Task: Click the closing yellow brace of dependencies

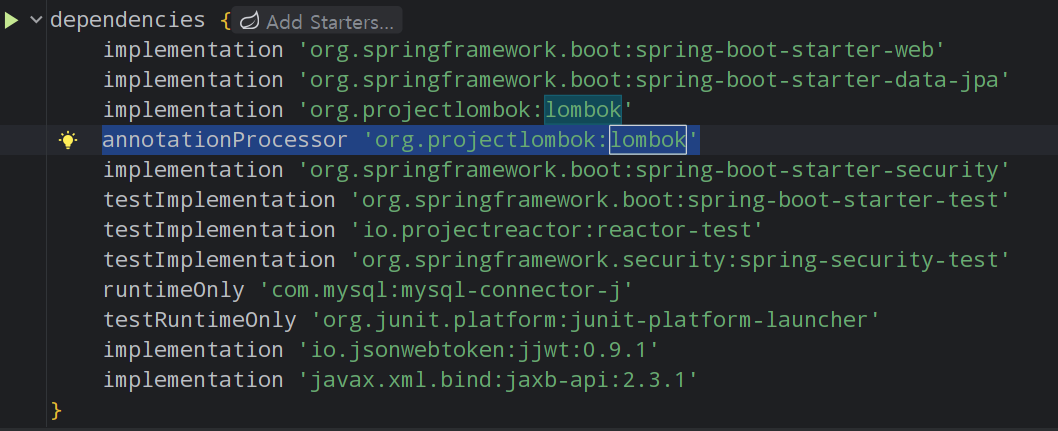Action: (x=56, y=409)
